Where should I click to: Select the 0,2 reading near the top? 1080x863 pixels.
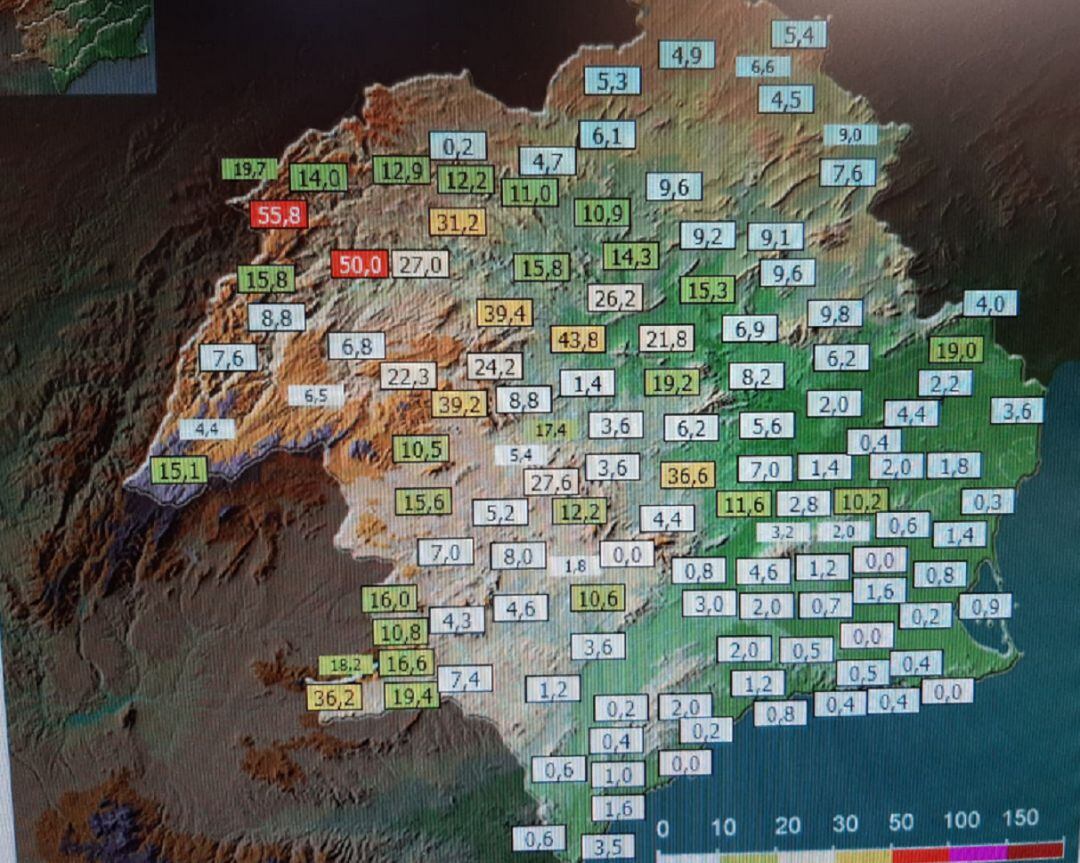point(457,147)
